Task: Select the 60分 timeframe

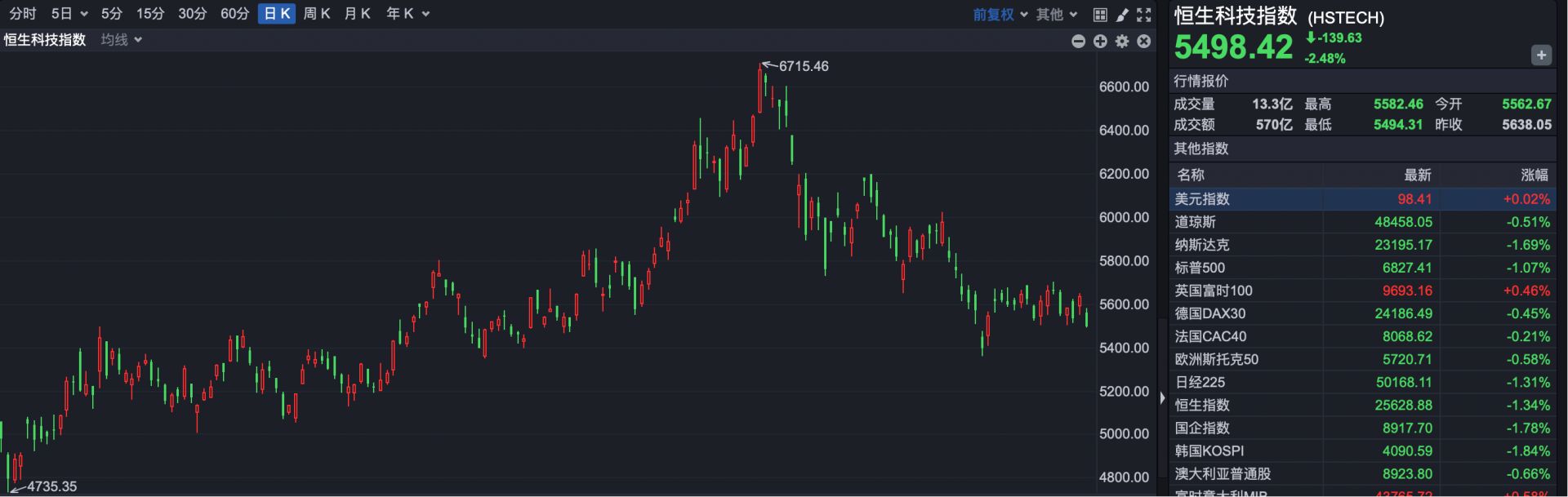Action: click(234, 14)
